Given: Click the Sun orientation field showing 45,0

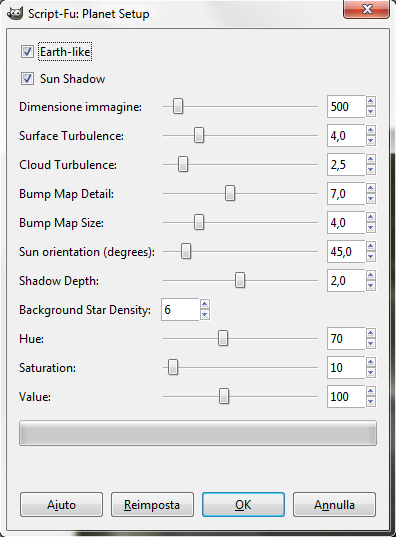Looking at the screenshot, I should [346, 252].
